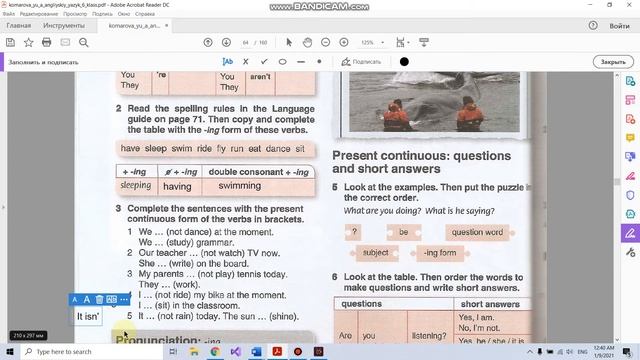
Task: Print the document with printer icon
Action: click(x=47, y=42)
